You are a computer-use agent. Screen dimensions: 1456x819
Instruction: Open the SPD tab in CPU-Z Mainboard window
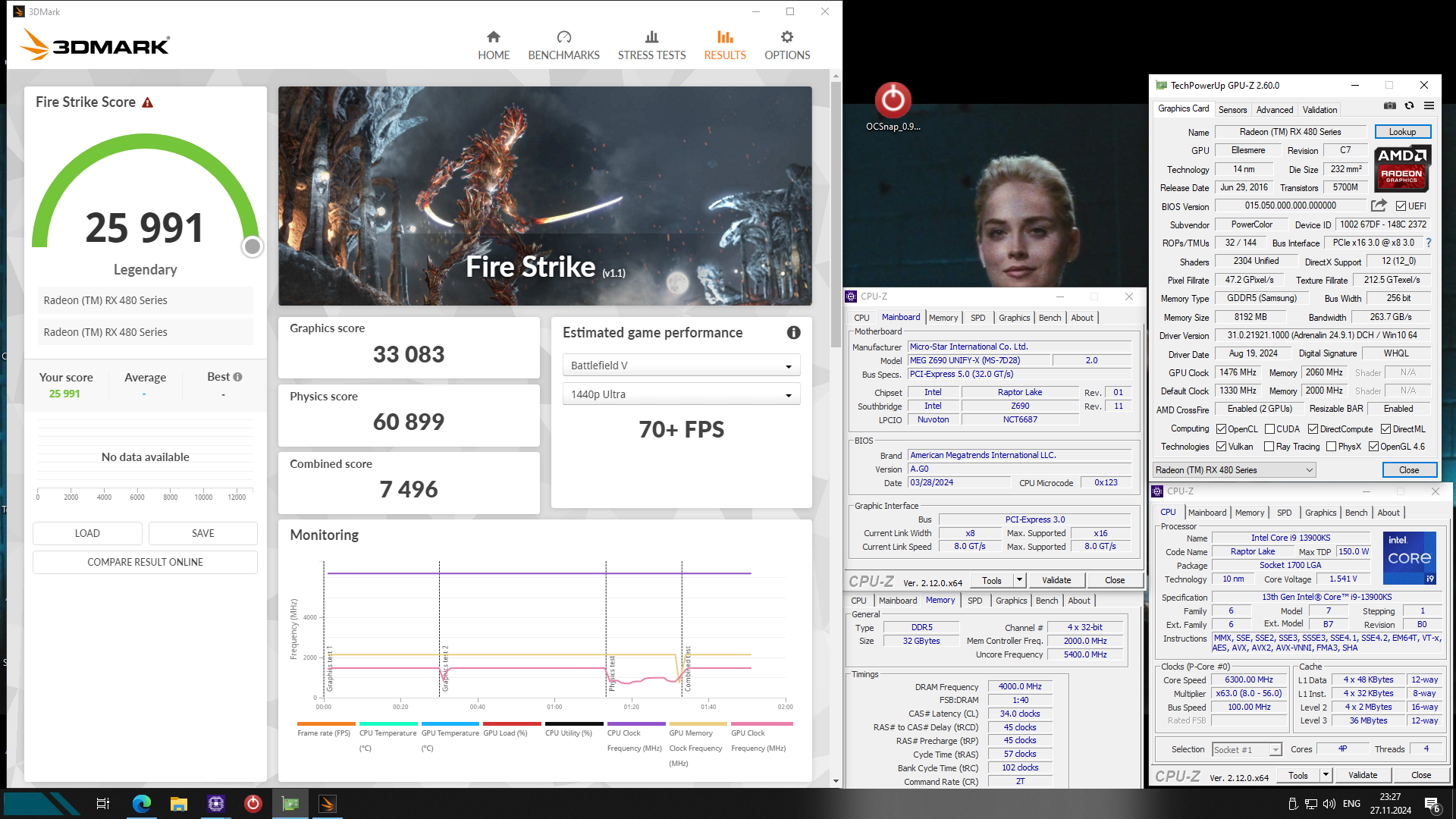(977, 318)
